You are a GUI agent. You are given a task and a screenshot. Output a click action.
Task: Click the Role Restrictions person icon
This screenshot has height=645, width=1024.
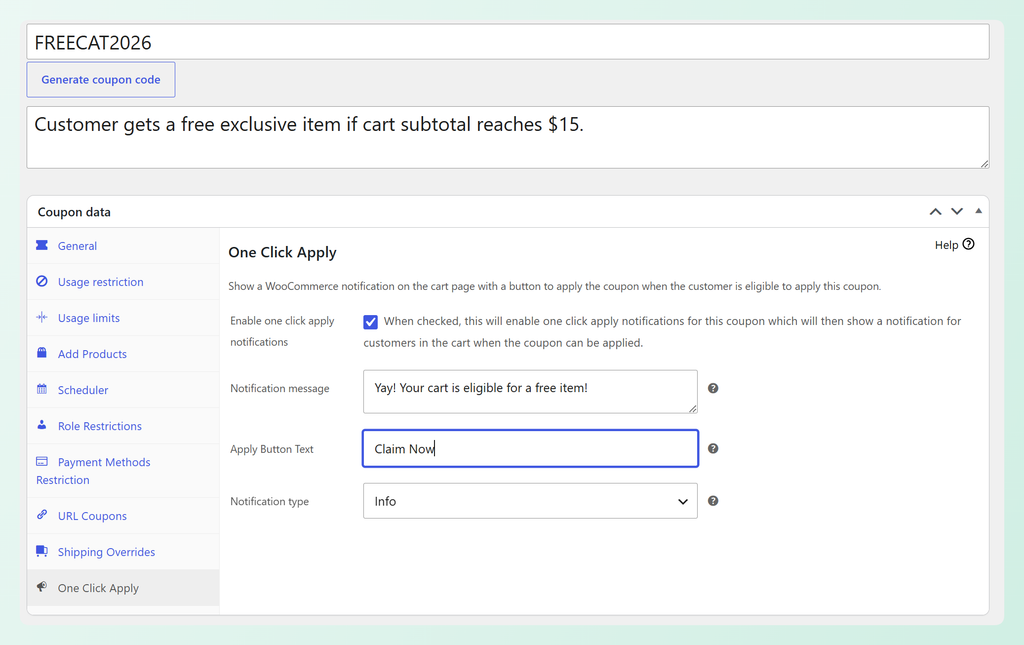click(42, 424)
